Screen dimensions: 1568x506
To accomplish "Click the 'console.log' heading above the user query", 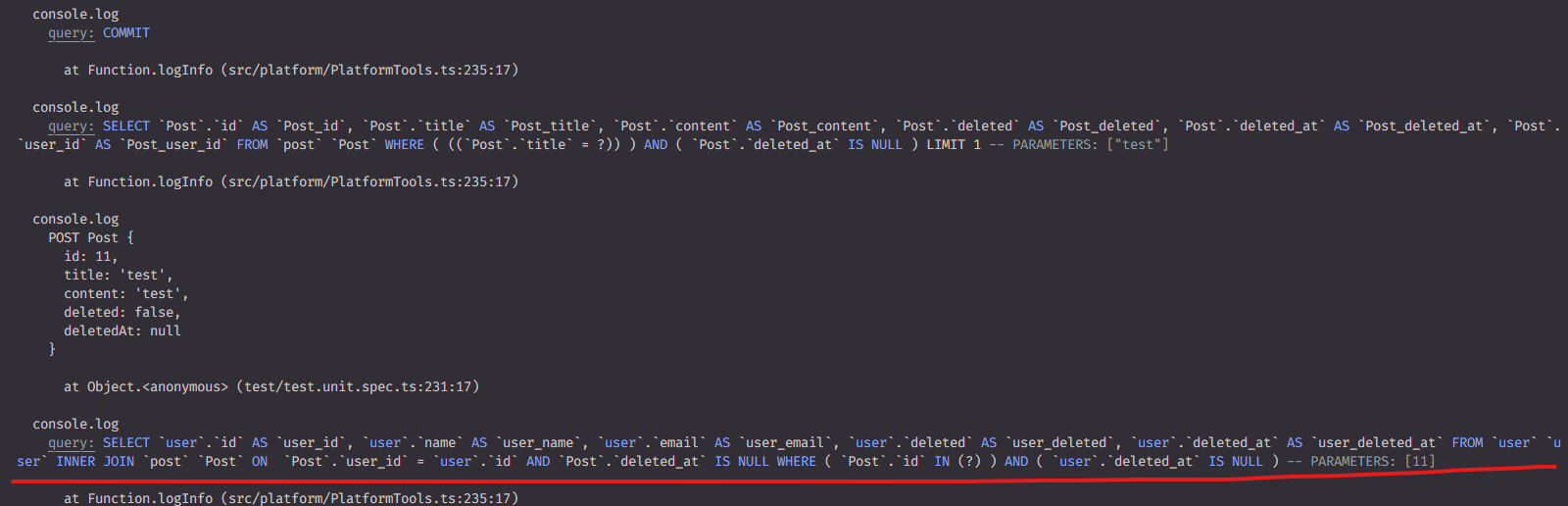I will (x=75, y=424).
